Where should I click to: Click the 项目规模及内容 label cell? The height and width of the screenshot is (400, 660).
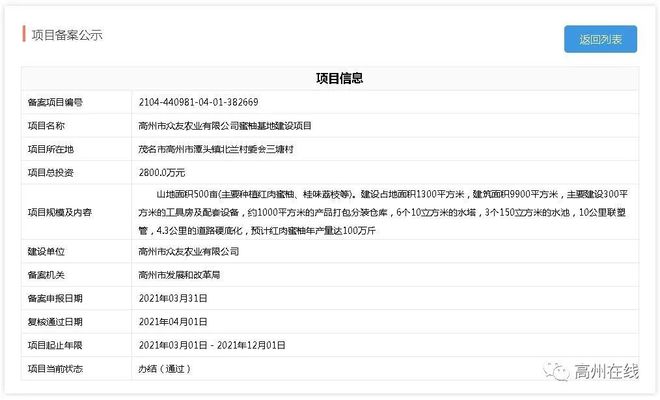77,212
